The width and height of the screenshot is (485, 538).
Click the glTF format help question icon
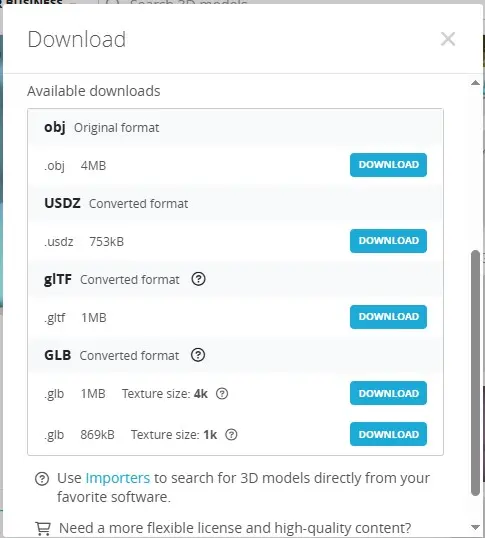(198, 279)
